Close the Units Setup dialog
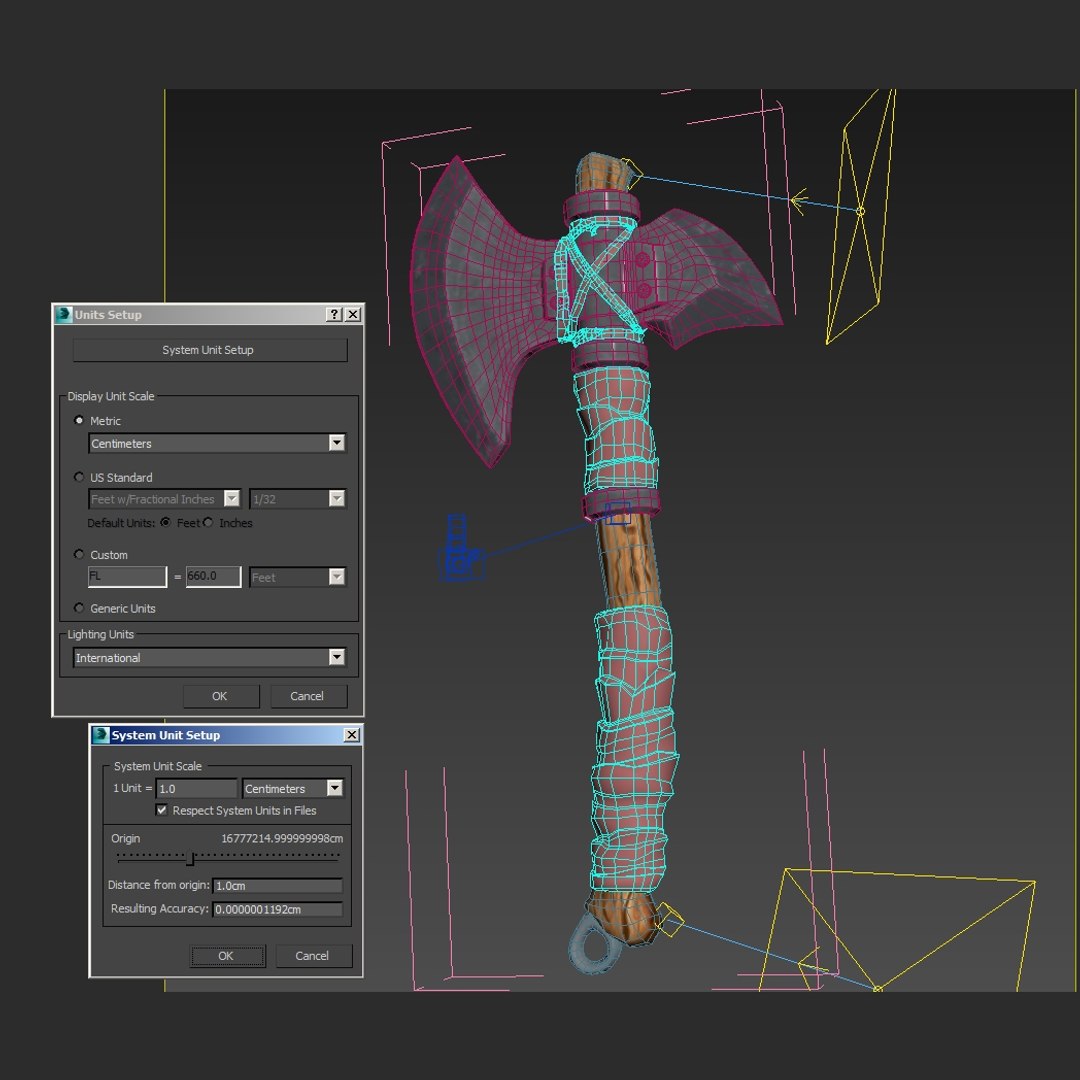Viewport: 1080px width, 1080px height. 353,314
